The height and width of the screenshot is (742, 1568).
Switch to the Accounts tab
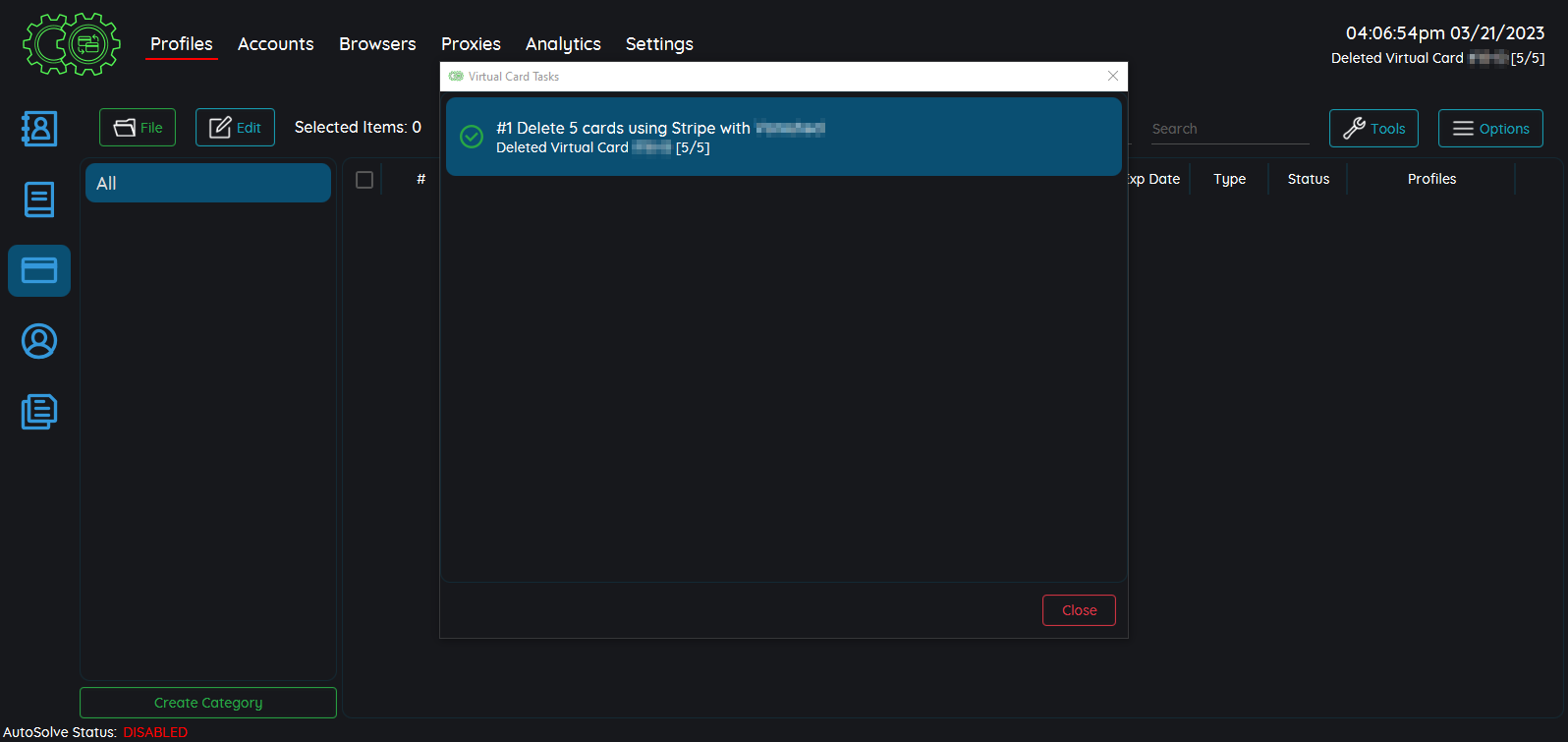point(276,44)
